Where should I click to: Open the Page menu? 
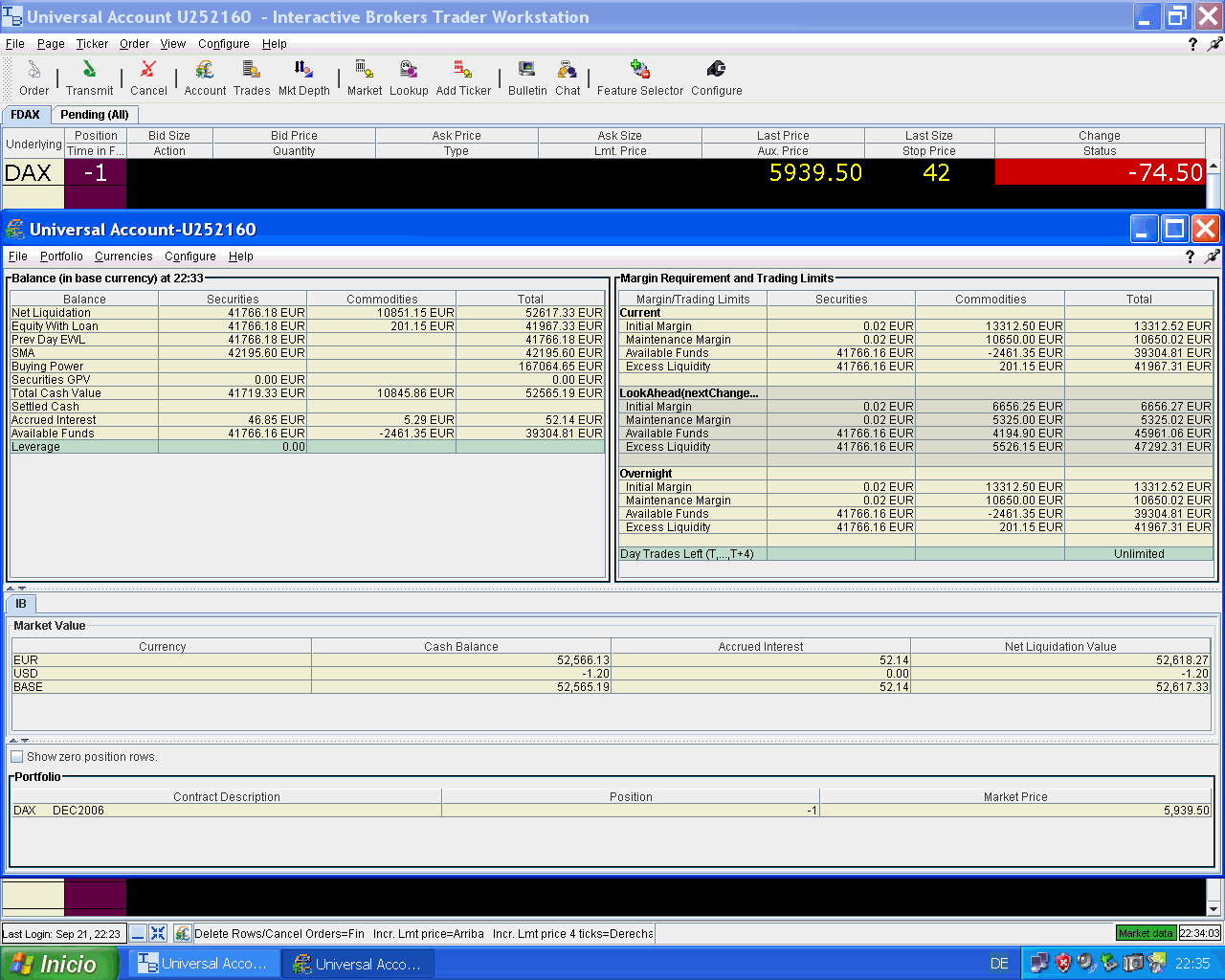[51, 44]
